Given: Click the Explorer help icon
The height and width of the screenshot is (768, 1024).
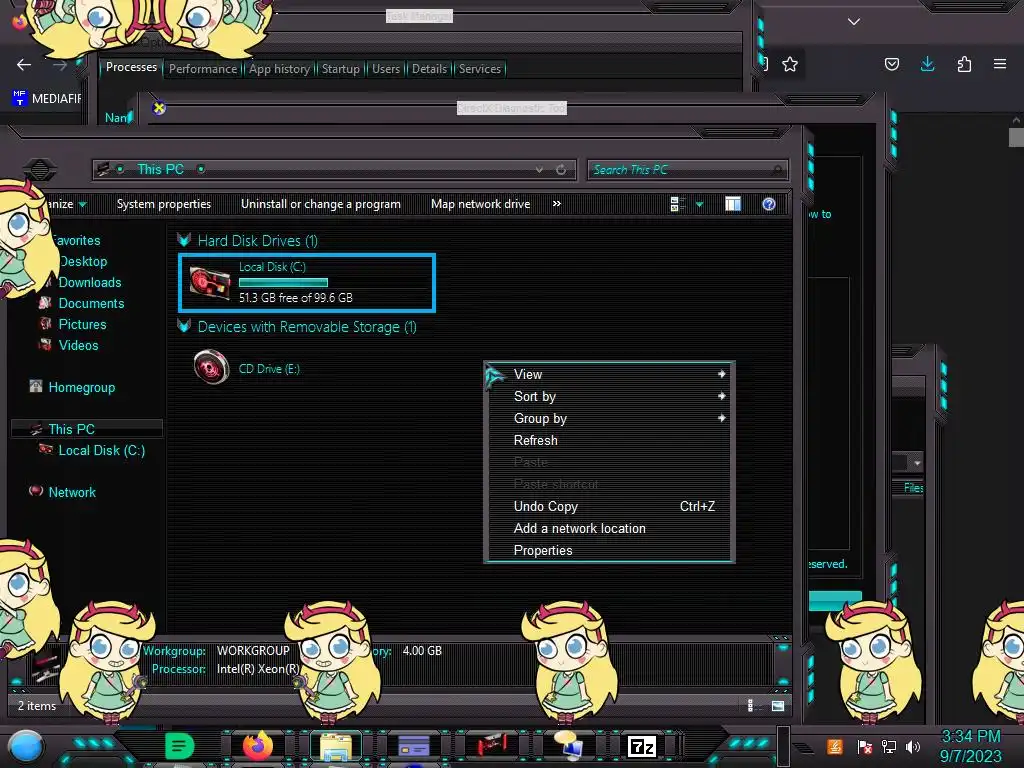Looking at the screenshot, I should pos(769,204).
